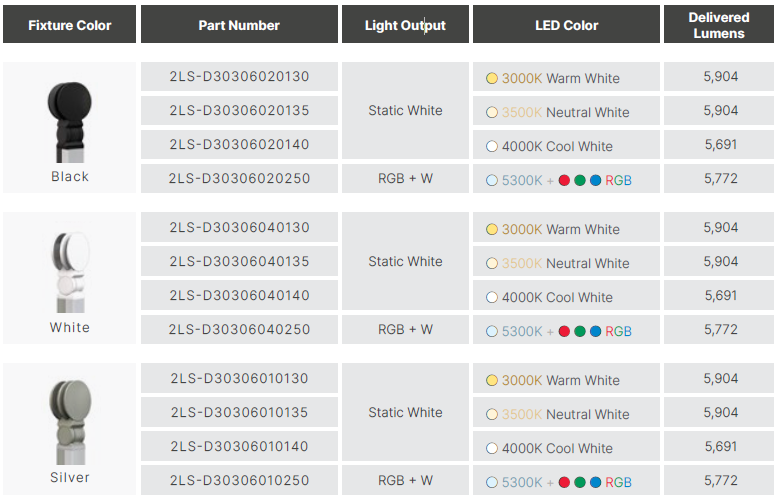This screenshot has width=775, height=499.
Task: Click Static White cell in White section
Action: [405, 261]
